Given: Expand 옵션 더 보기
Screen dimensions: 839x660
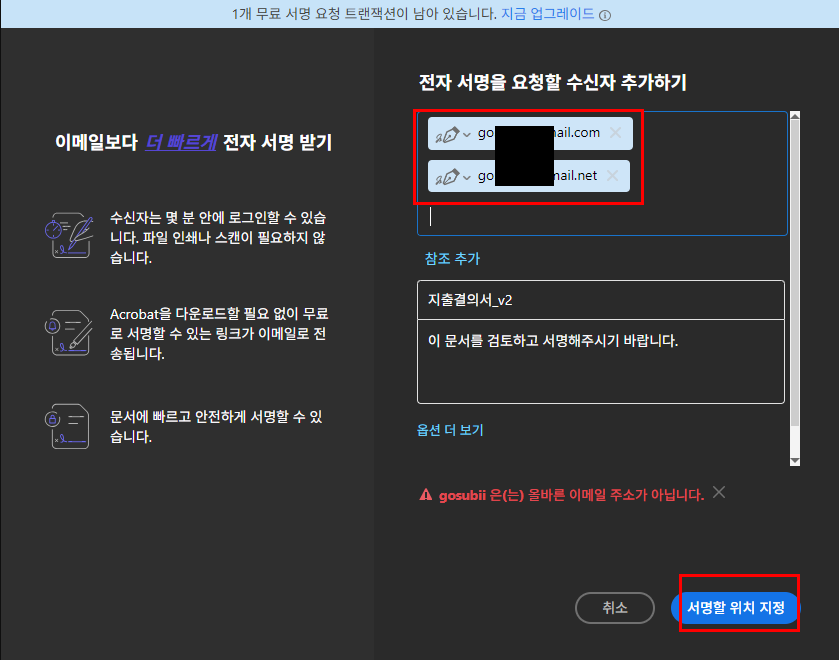Looking at the screenshot, I should [x=450, y=430].
